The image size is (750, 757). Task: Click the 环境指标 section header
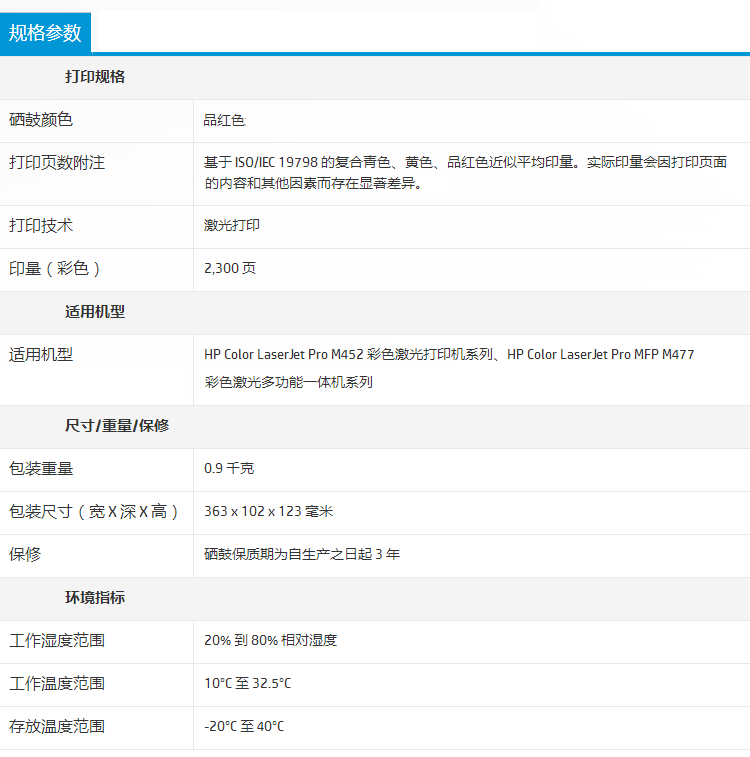coord(95,598)
